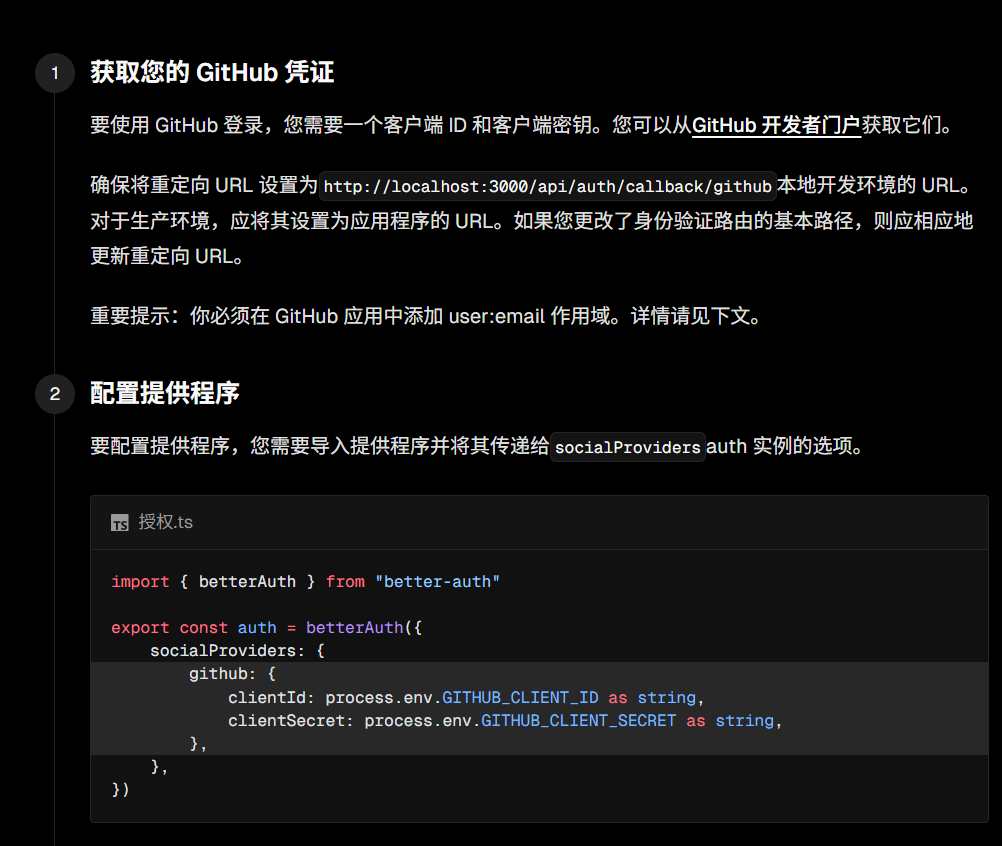Click GITHUB_CLIENT_ID in the code block
Image resolution: width=1002 pixels, height=846 pixels.
tap(520, 697)
